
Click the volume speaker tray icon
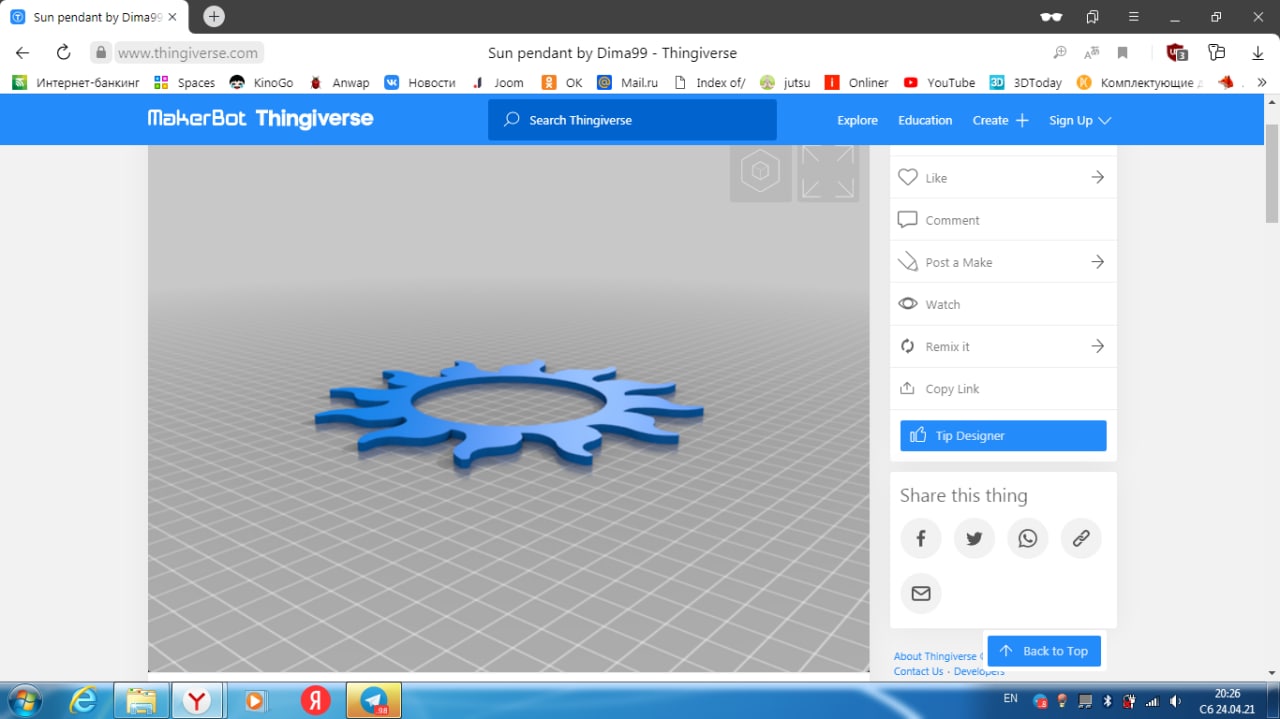click(x=1176, y=700)
